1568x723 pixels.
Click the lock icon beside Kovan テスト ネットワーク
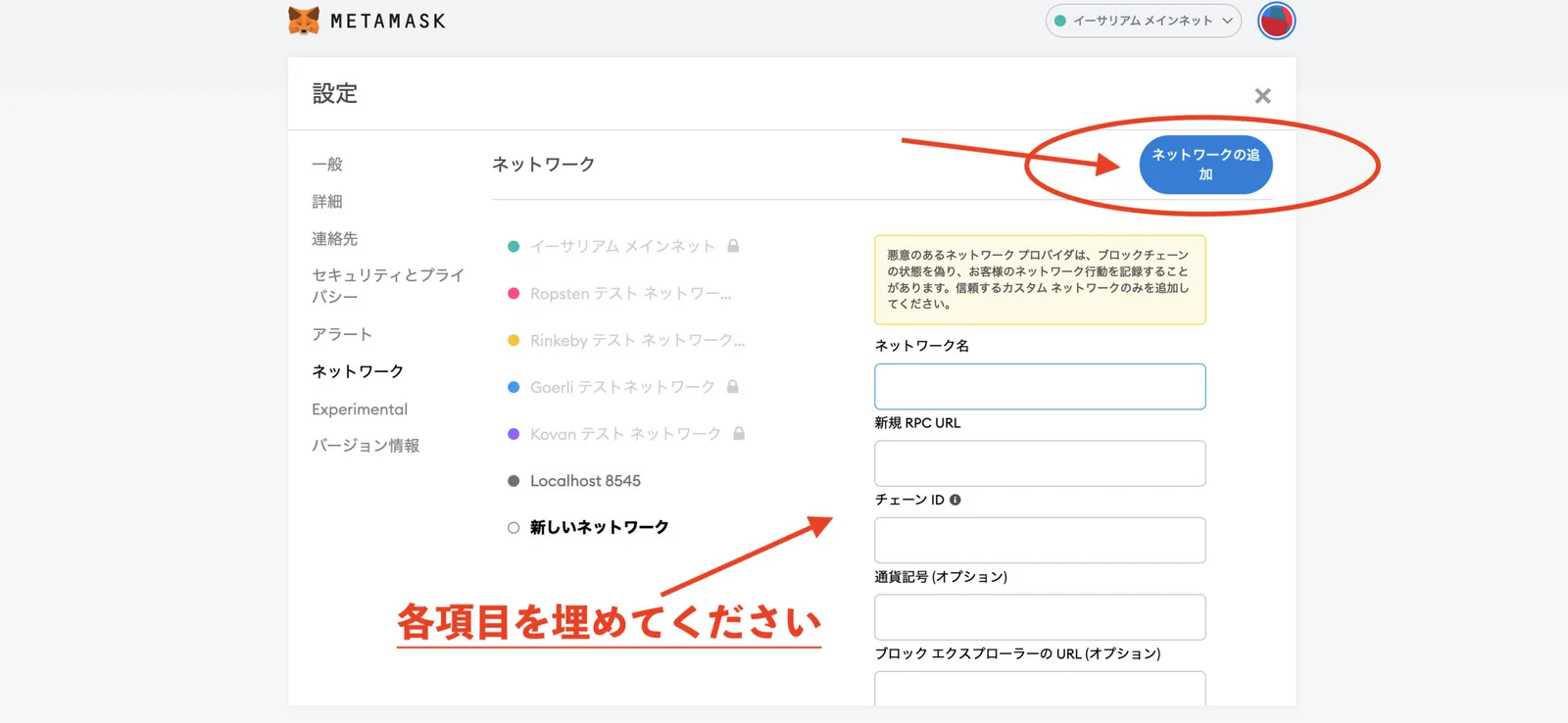coord(739,433)
